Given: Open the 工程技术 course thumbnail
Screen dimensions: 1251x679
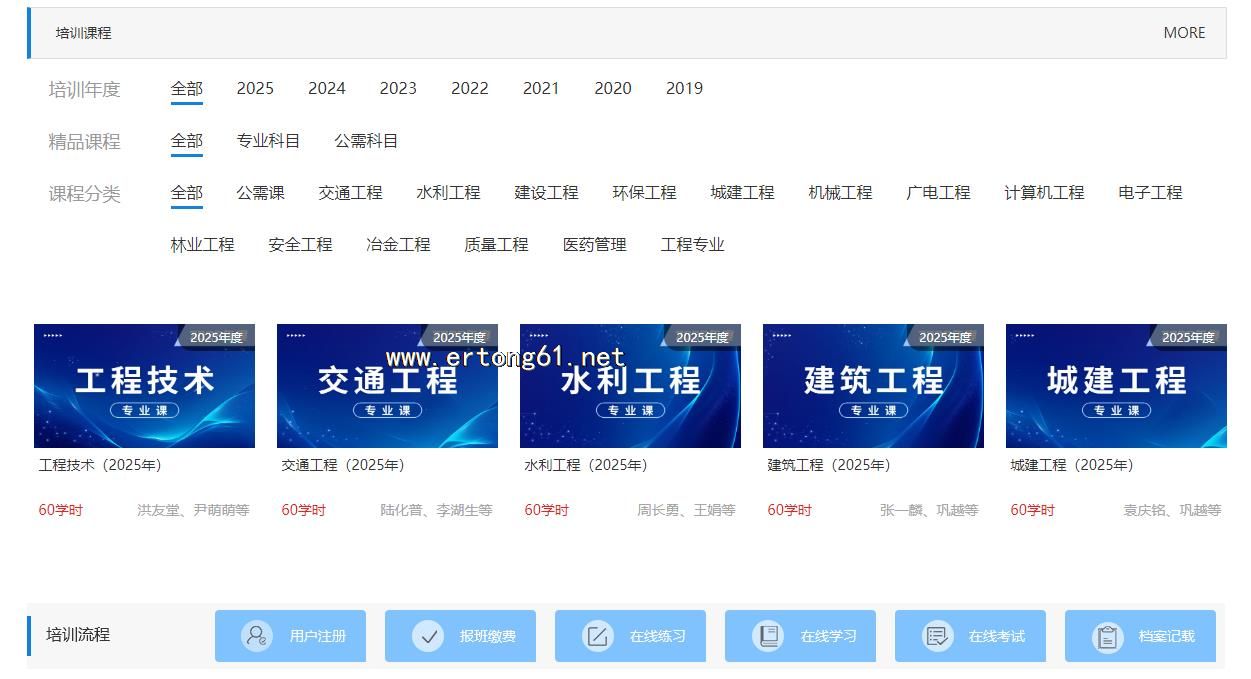Looking at the screenshot, I should point(144,385).
